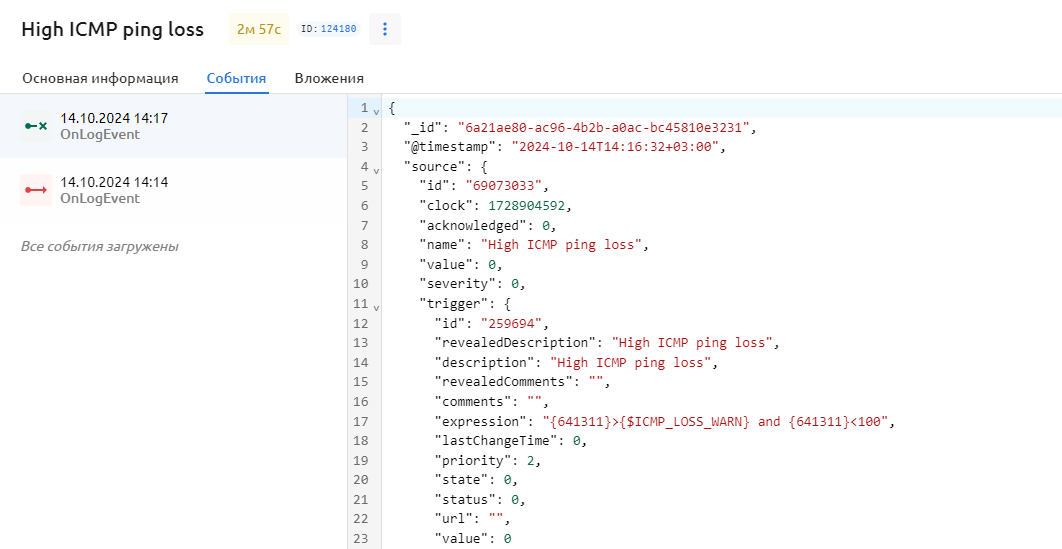Click the 2м 57с duration badge
Image resolution: width=1062 pixels, height=549 pixels.
[259, 29]
